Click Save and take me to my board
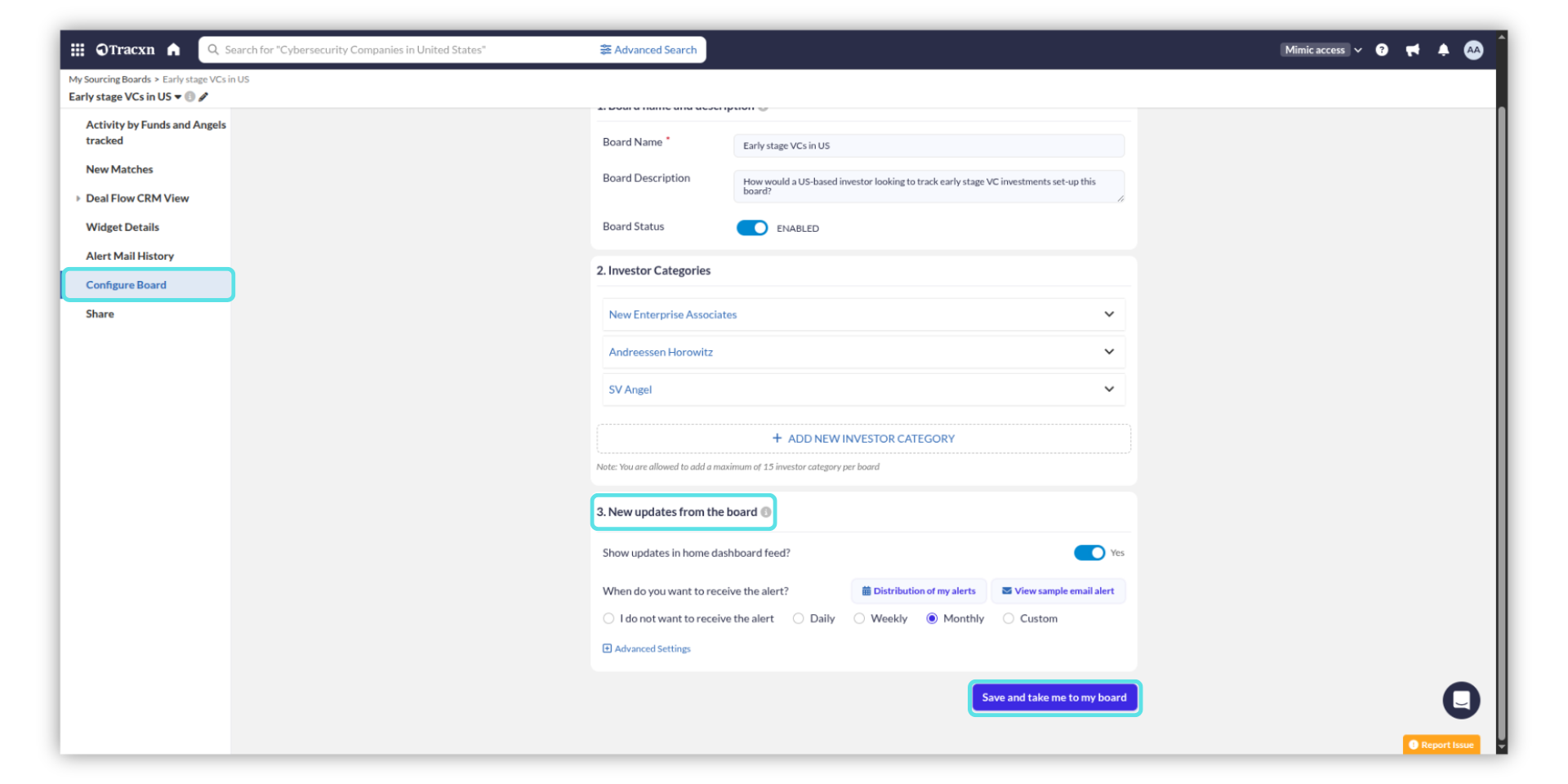The image size is (1568, 784). click(1053, 697)
